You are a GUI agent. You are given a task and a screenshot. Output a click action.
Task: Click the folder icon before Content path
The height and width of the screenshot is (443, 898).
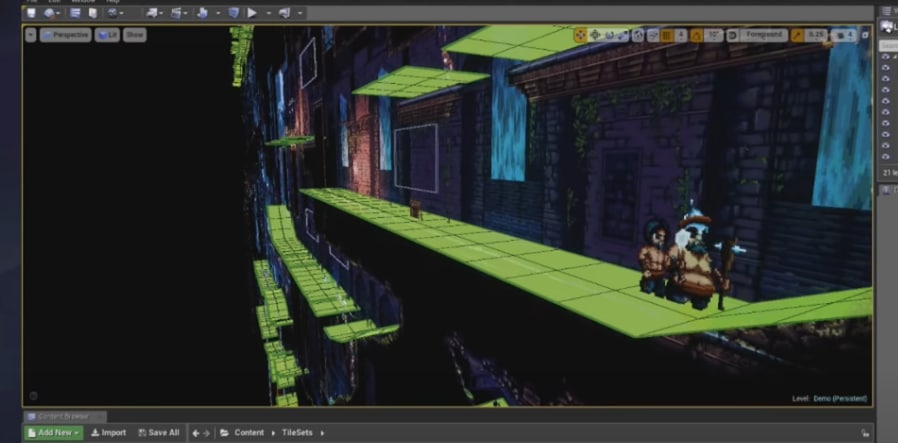coord(224,433)
